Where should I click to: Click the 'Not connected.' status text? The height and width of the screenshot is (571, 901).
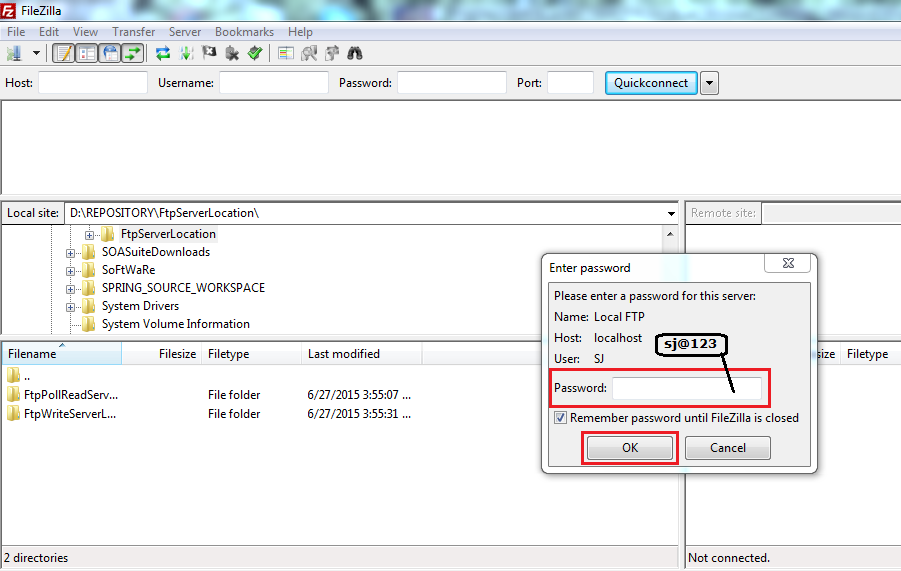tap(729, 558)
